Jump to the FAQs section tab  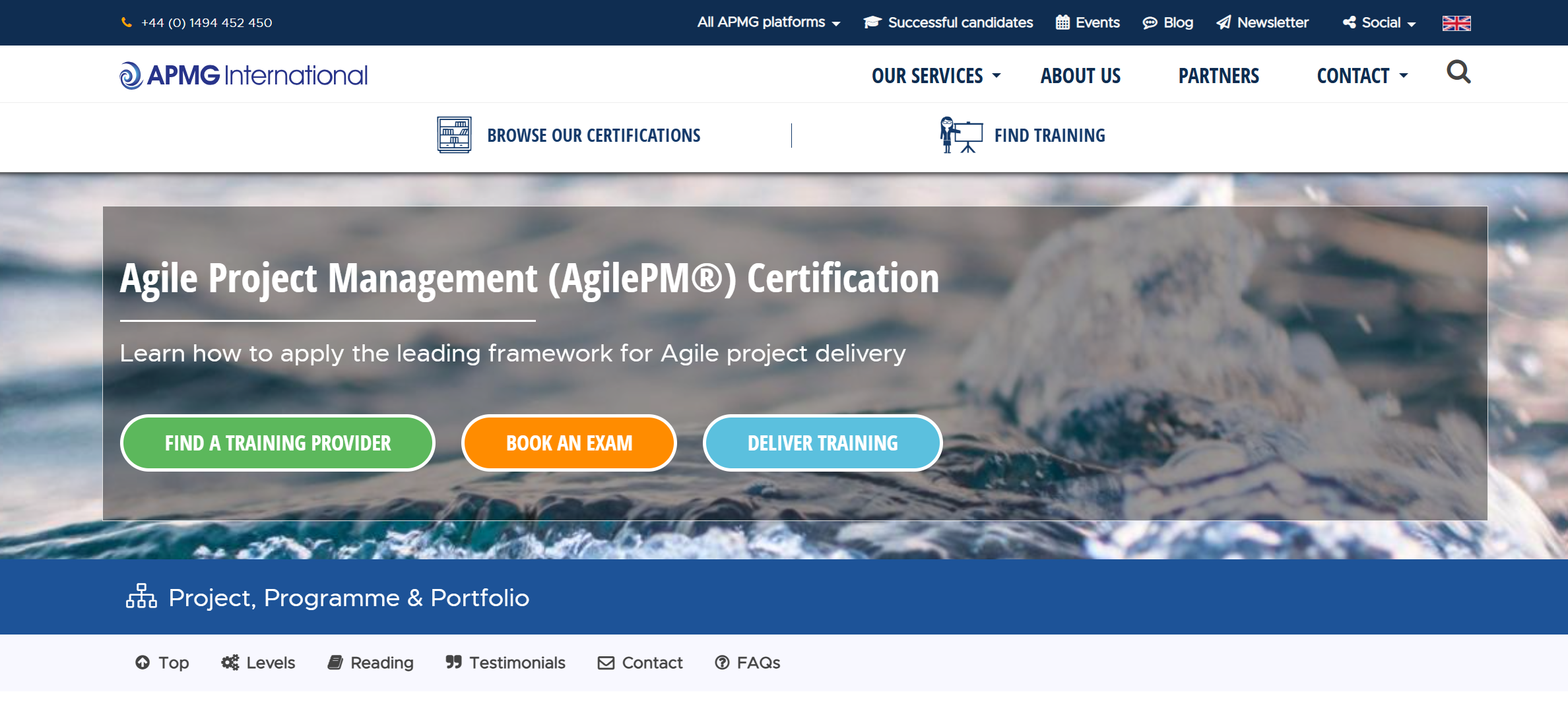tap(758, 663)
